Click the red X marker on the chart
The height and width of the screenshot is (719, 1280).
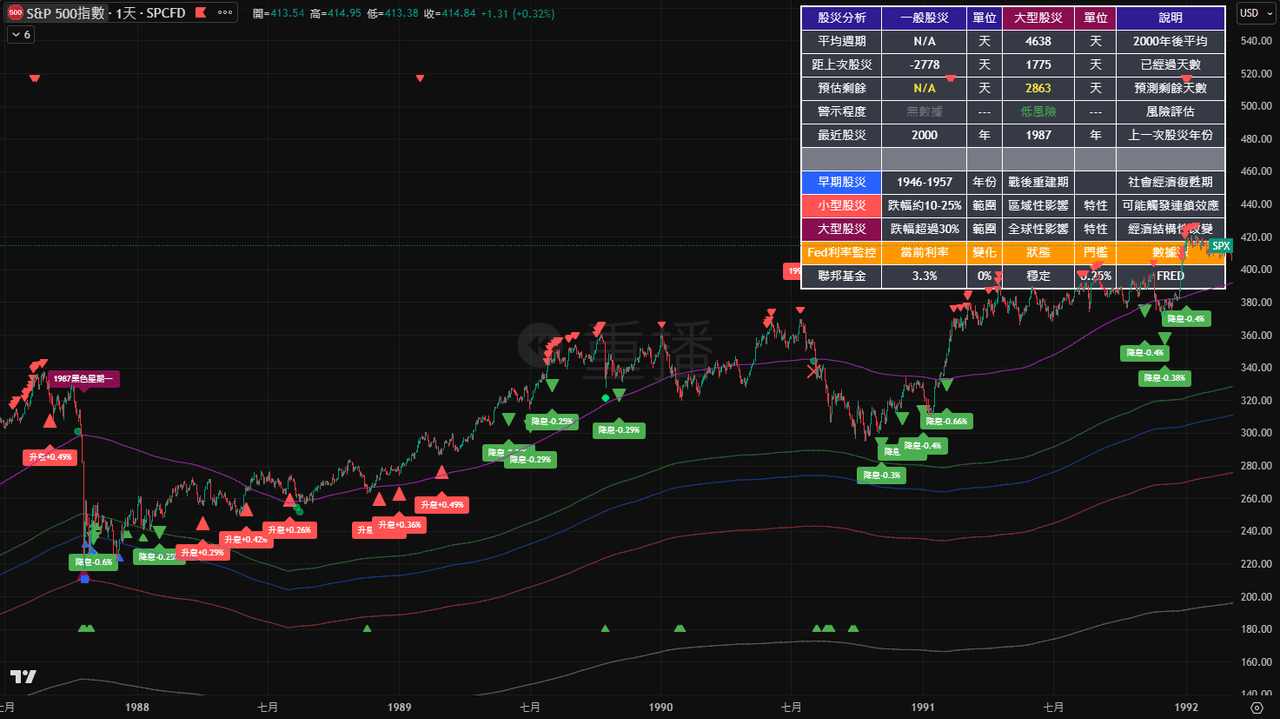814,371
